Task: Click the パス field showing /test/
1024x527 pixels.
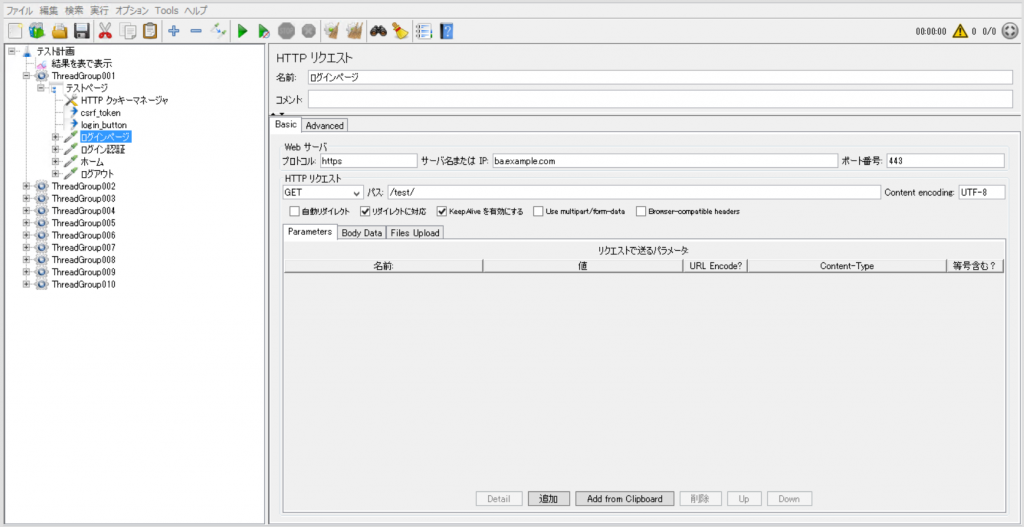Action: [633, 193]
